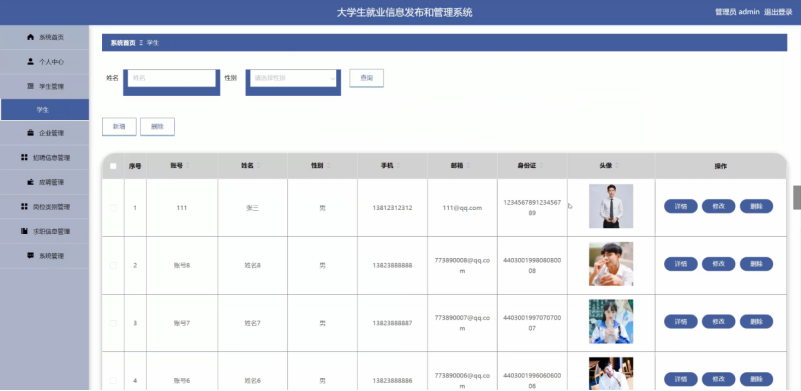Viewport: 801px width, 391px height.
Task: Click 修改 in the 姓名7 row
Action: tap(718, 321)
